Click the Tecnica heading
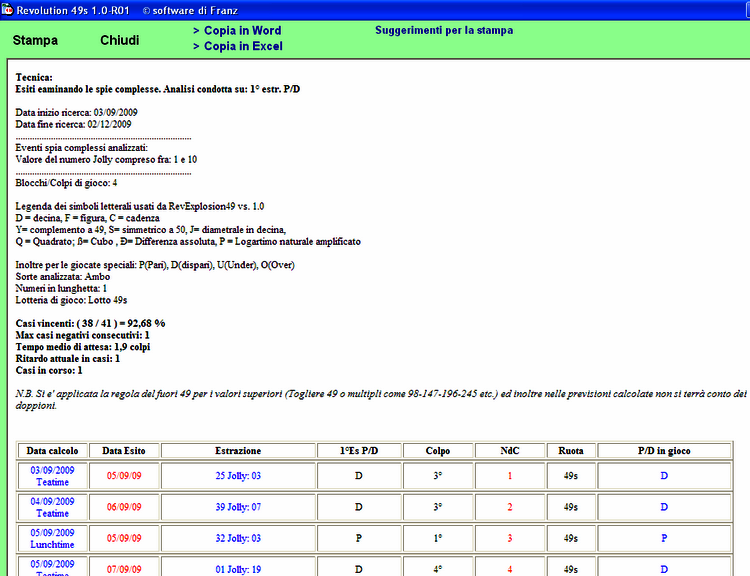Viewport: 750px width, 576px height. 34,78
